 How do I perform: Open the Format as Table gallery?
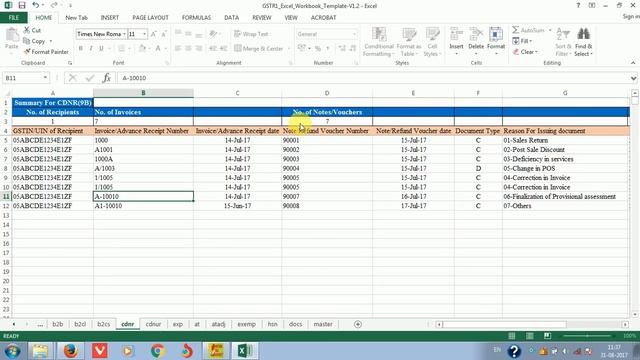[409, 42]
